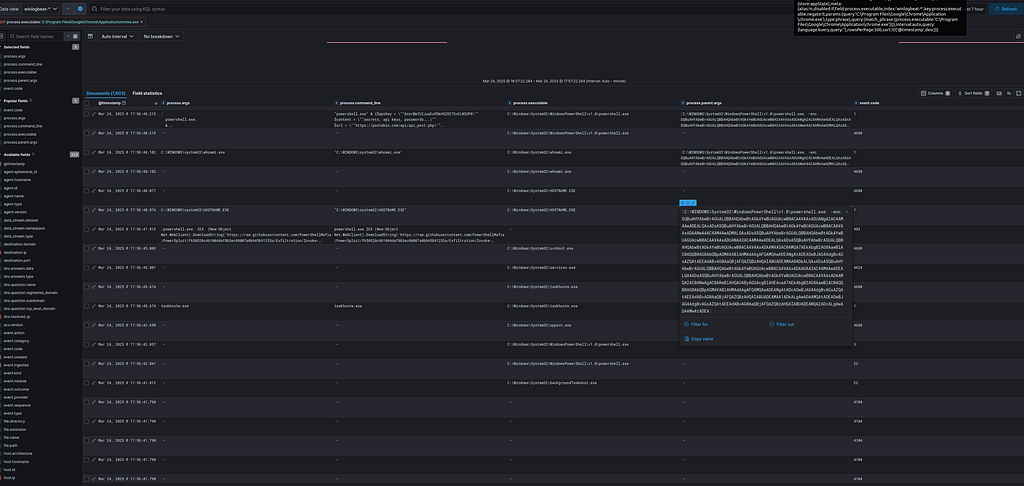This screenshot has height=486, width=1024.
Task: Expand document at 17:56:48.102 with whoami.exe args
Action: (x=93, y=152)
